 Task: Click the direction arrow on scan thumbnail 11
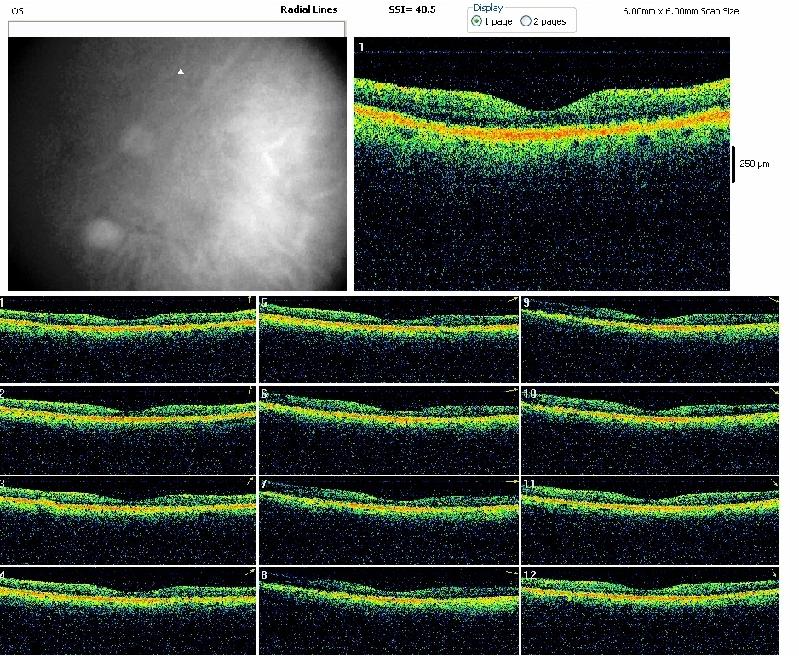[773, 481]
